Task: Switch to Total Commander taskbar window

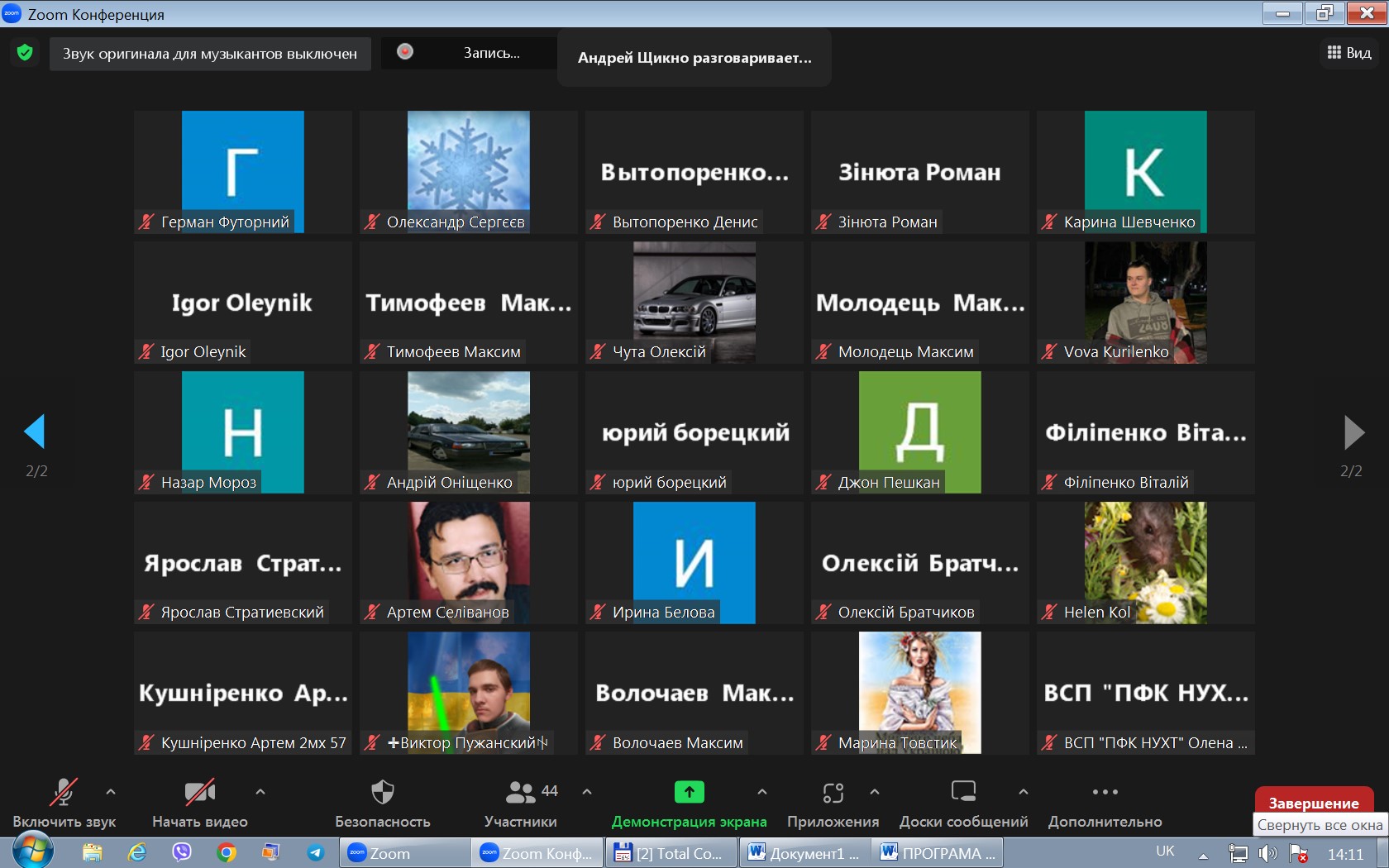Action: (671, 853)
